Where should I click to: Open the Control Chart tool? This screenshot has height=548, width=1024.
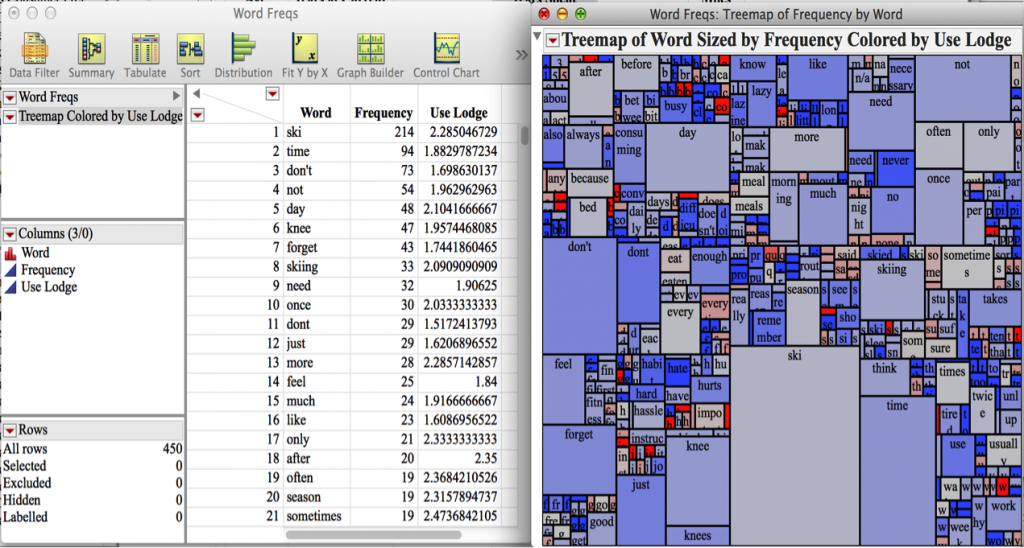pyautogui.click(x=446, y=56)
